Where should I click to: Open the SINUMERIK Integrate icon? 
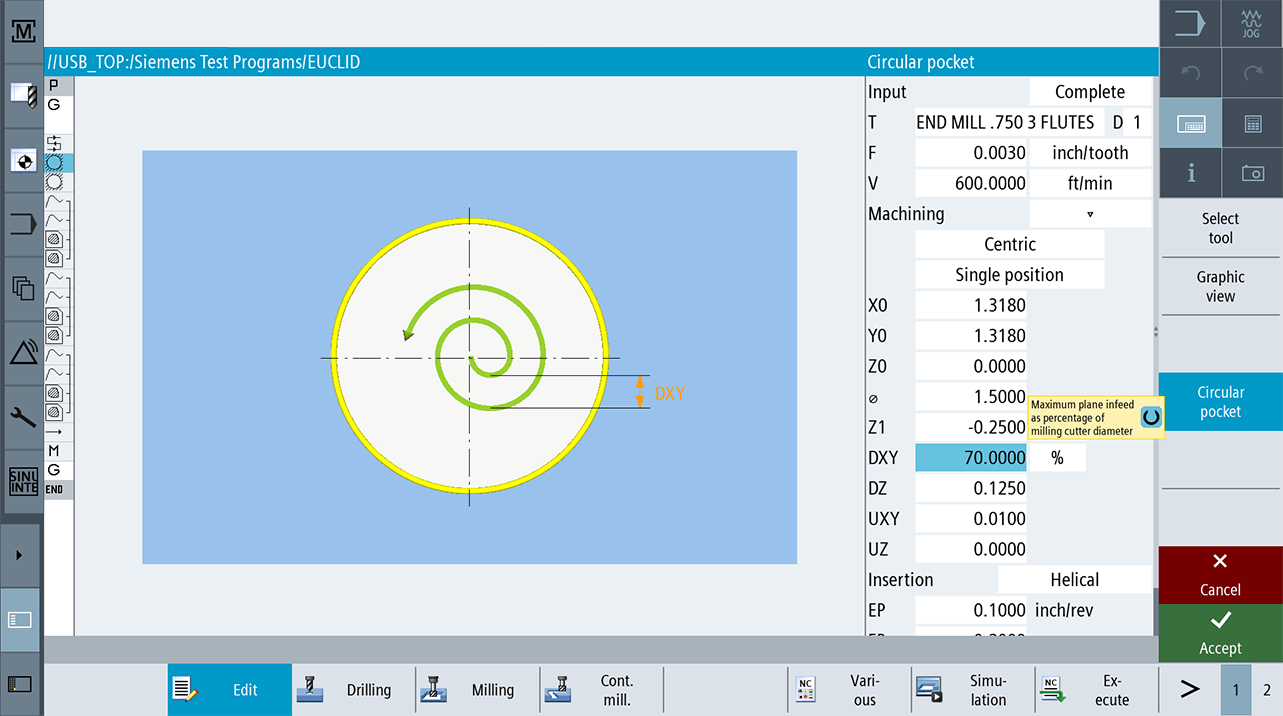(x=22, y=482)
